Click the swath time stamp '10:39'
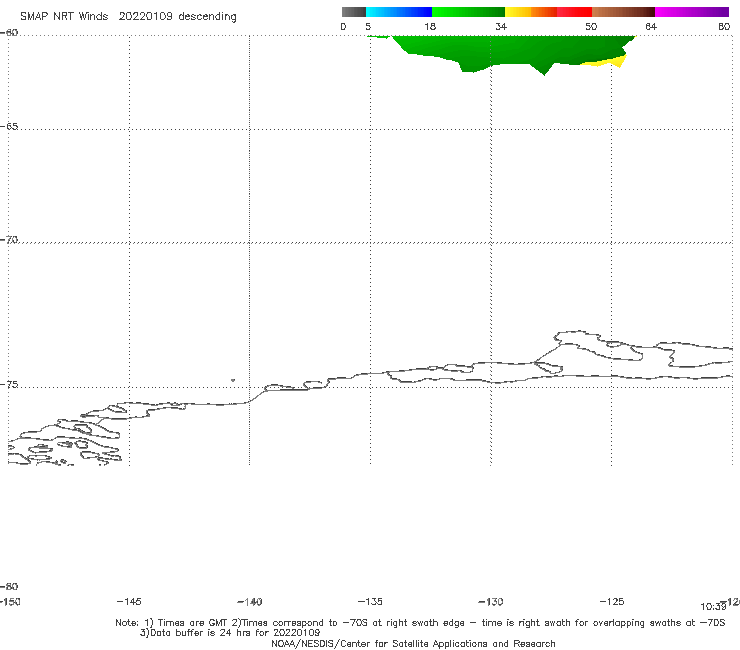The height and width of the screenshot is (650, 740). (x=713, y=607)
